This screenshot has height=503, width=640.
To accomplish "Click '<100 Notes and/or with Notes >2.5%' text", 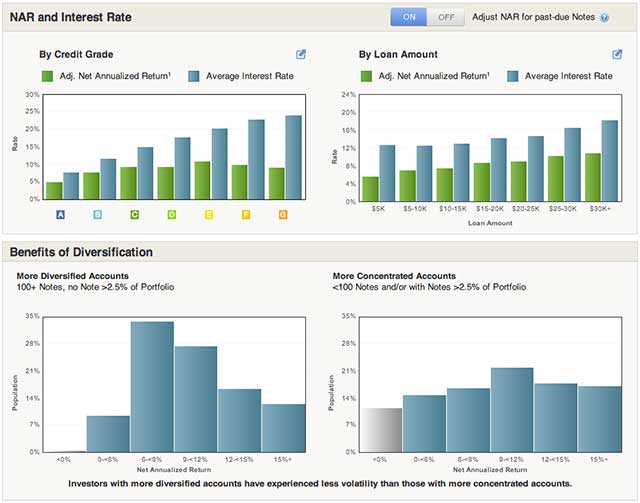I will pos(429,287).
